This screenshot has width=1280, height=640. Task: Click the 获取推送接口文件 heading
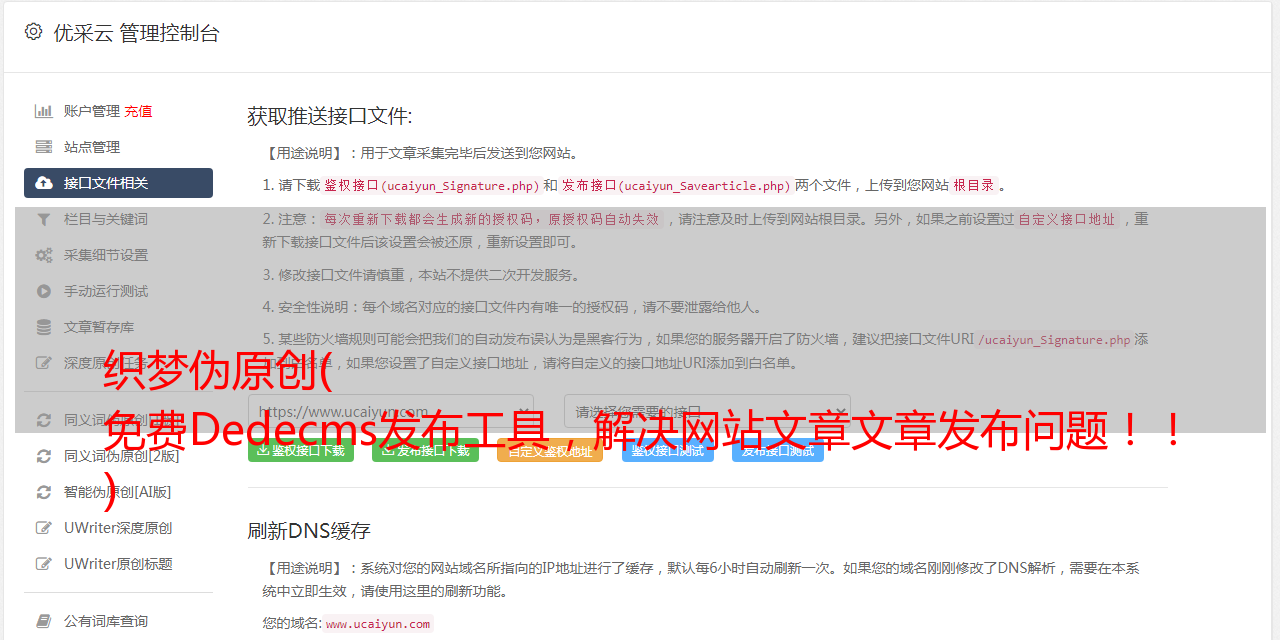(x=330, y=116)
